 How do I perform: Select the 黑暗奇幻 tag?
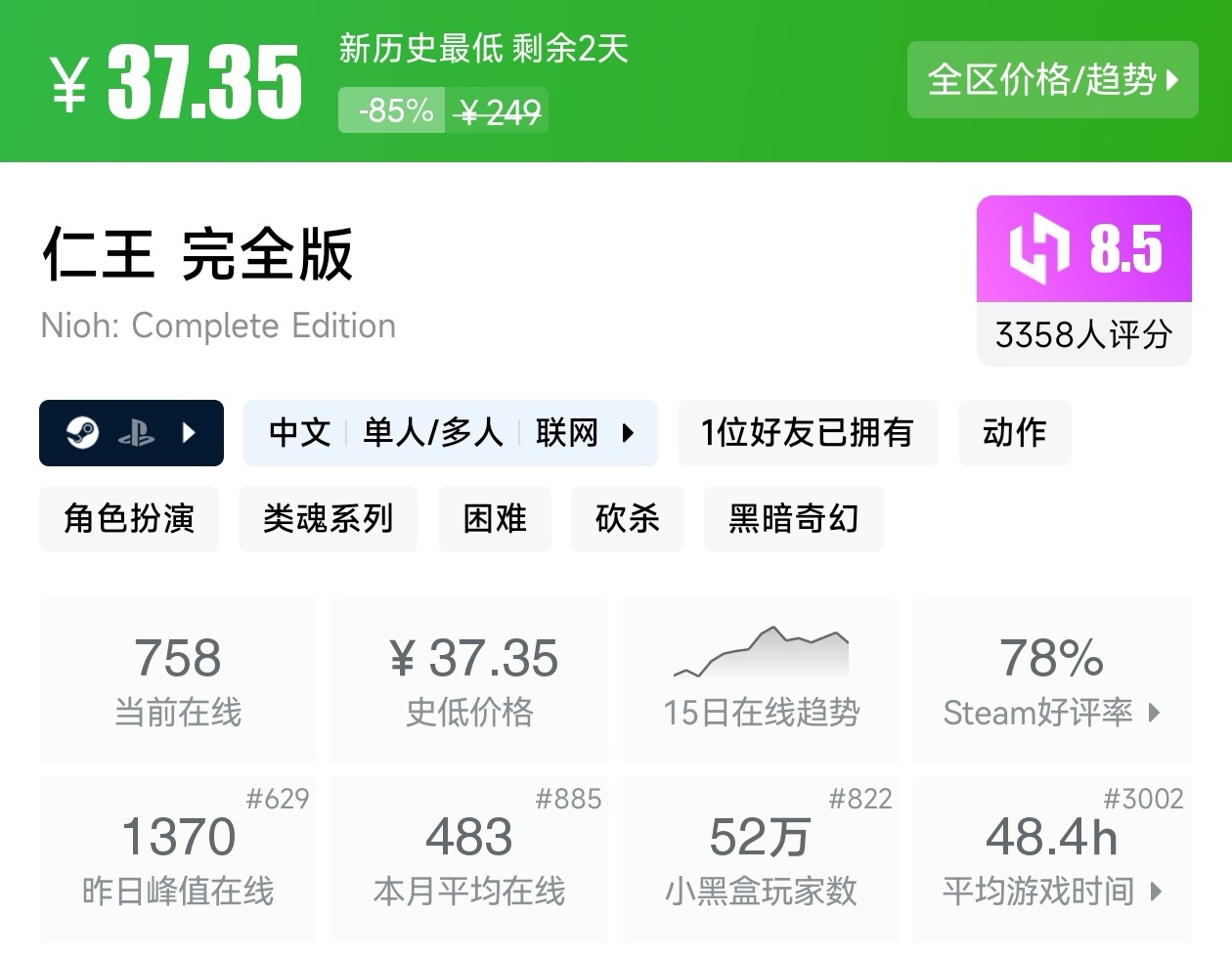point(794,518)
